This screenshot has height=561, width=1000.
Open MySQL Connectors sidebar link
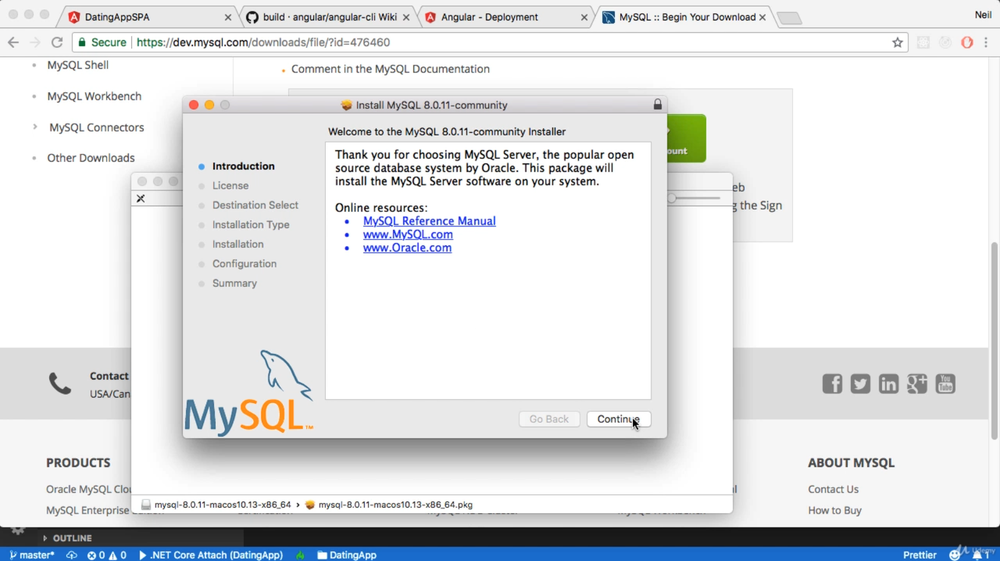tap(97, 128)
